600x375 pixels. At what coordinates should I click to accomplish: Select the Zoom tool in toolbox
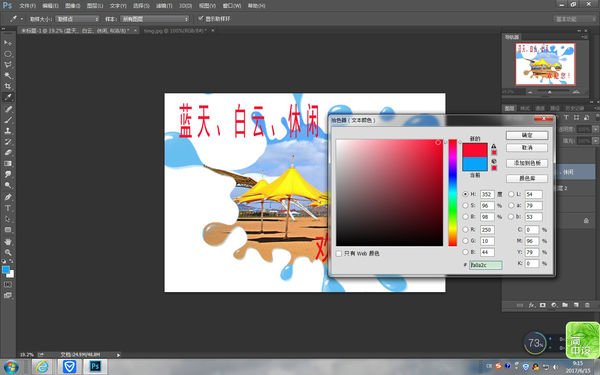[8, 253]
